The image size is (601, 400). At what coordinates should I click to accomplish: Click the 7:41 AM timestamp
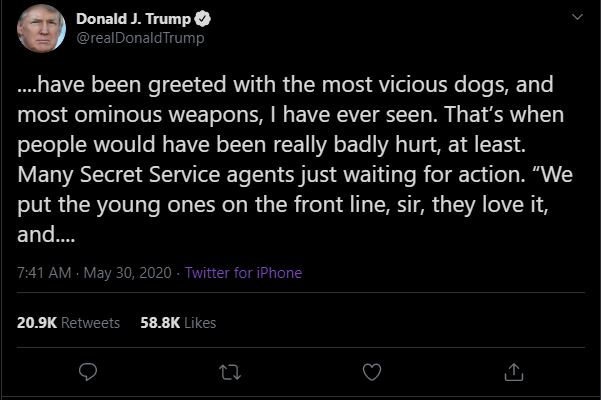[x=44, y=273]
